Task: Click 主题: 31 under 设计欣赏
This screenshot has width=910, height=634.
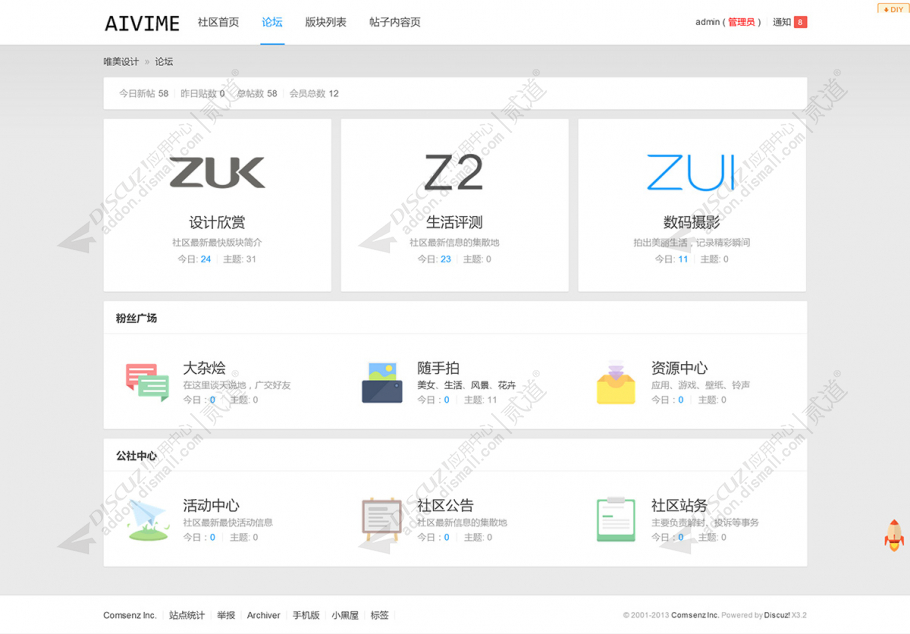Action: (240, 259)
